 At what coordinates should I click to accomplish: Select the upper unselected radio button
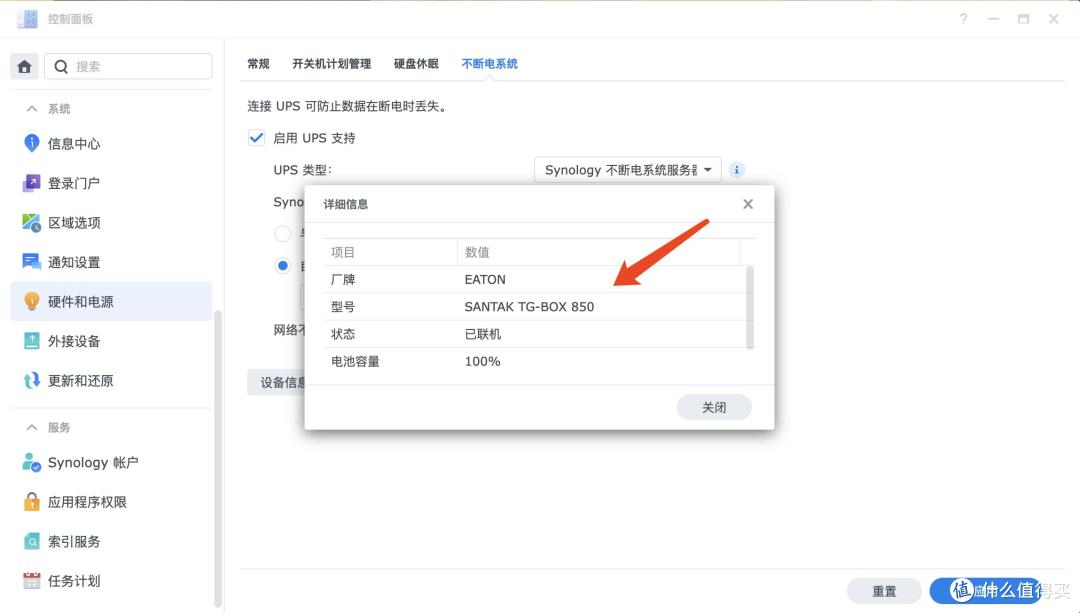click(x=282, y=233)
